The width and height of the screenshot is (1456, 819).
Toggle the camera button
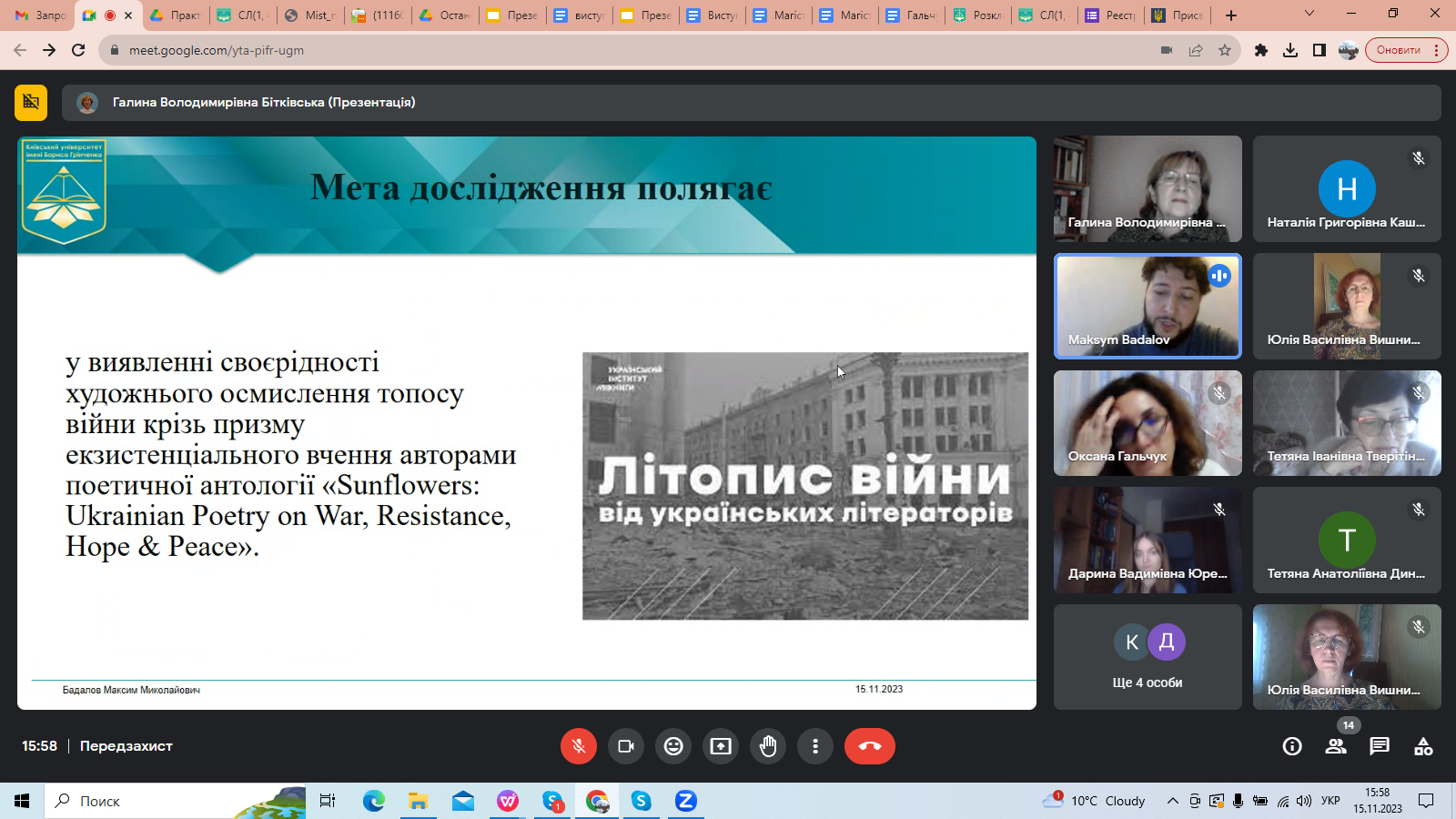(626, 746)
